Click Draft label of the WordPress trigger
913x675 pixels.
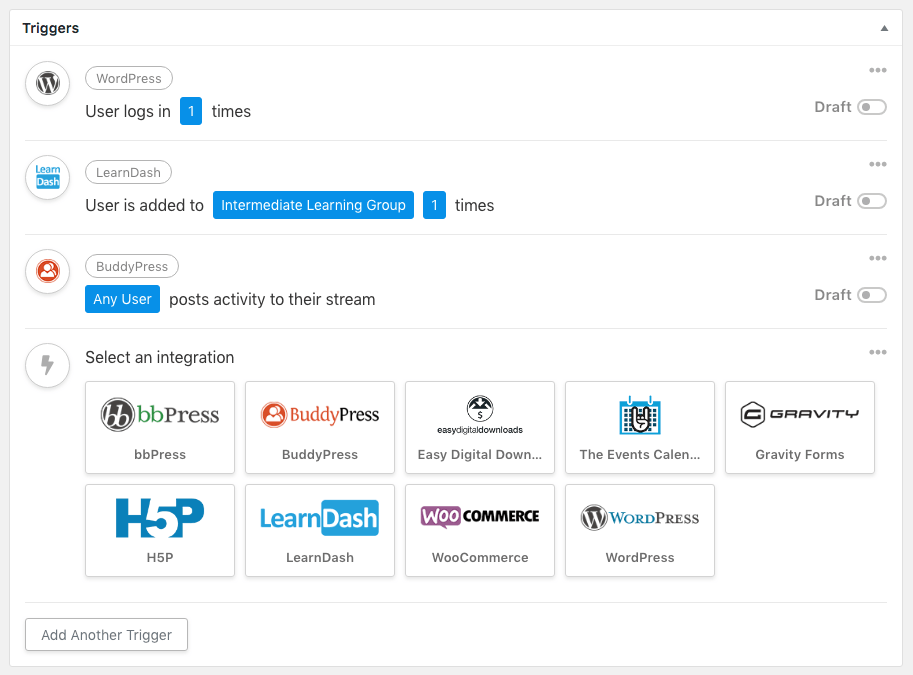coord(833,107)
